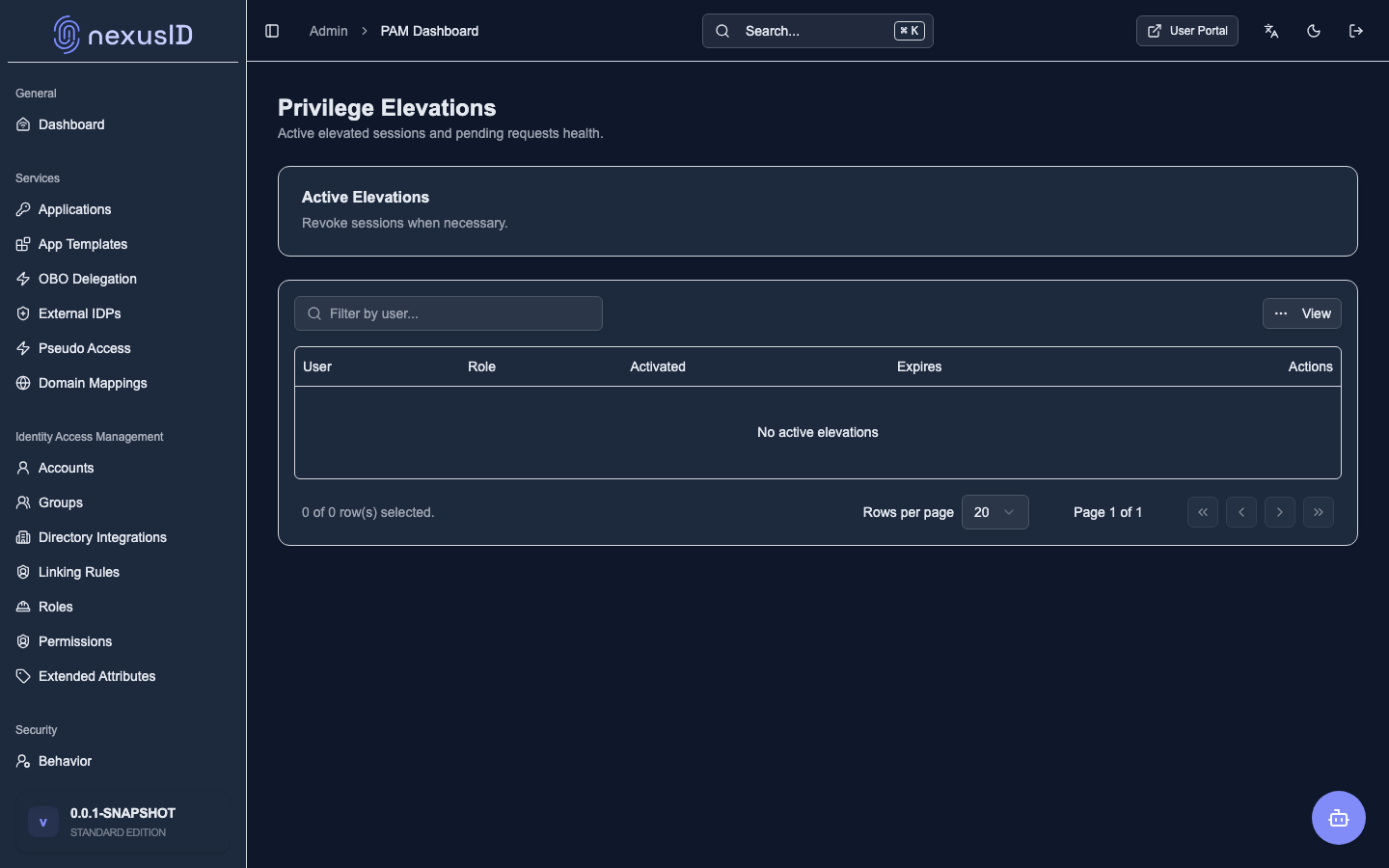Screen dimensions: 1389x868
Task: Go to the last page button
Action: [1319, 512]
